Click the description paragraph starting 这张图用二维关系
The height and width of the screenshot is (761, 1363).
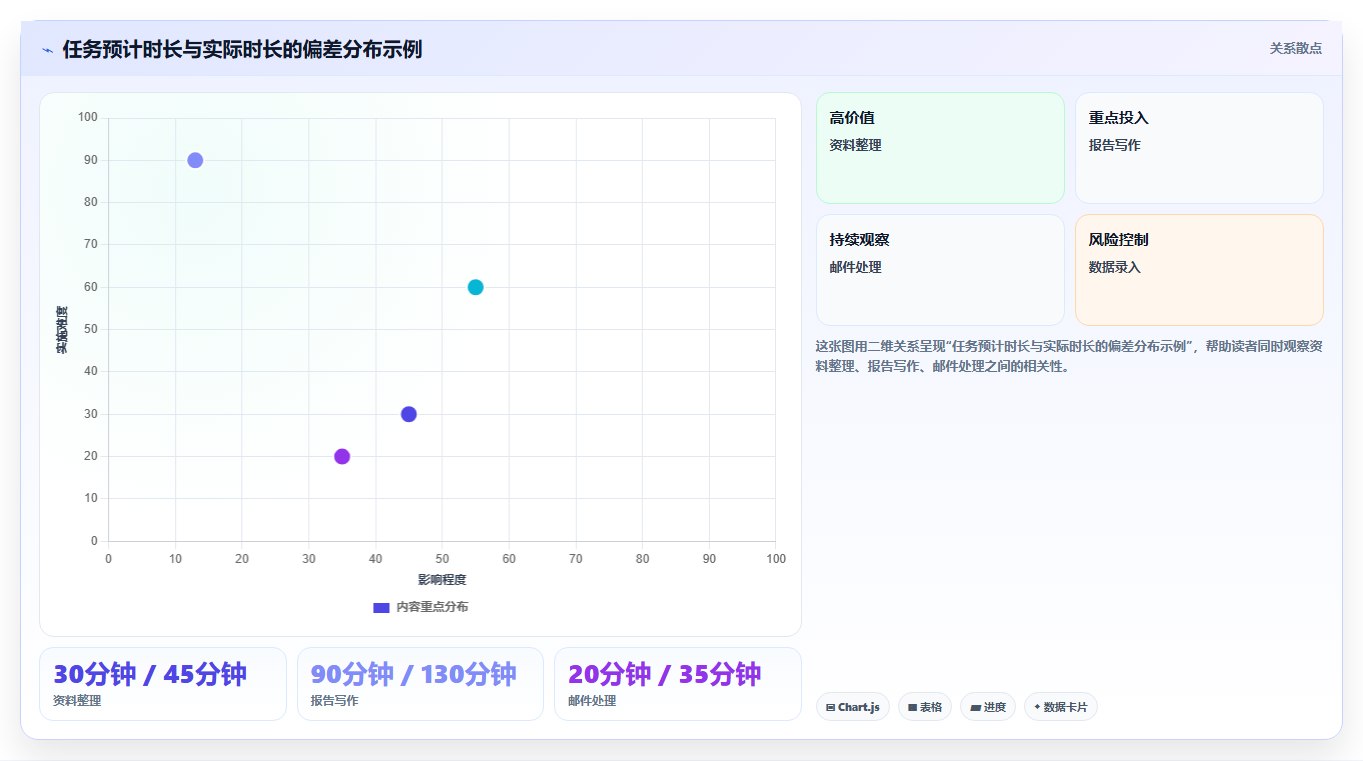pos(1069,356)
